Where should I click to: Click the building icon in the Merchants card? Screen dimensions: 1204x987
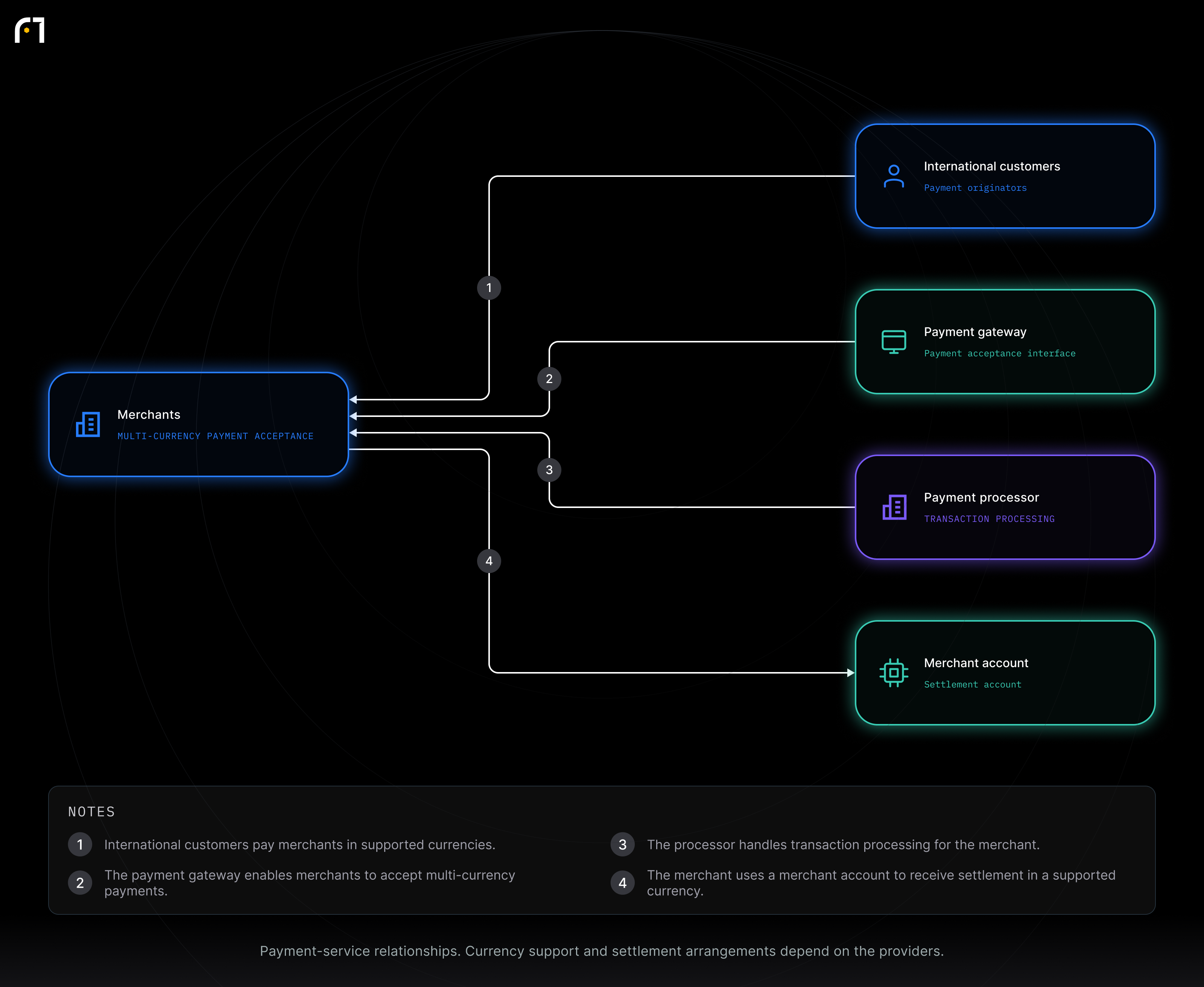tap(88, 424)
